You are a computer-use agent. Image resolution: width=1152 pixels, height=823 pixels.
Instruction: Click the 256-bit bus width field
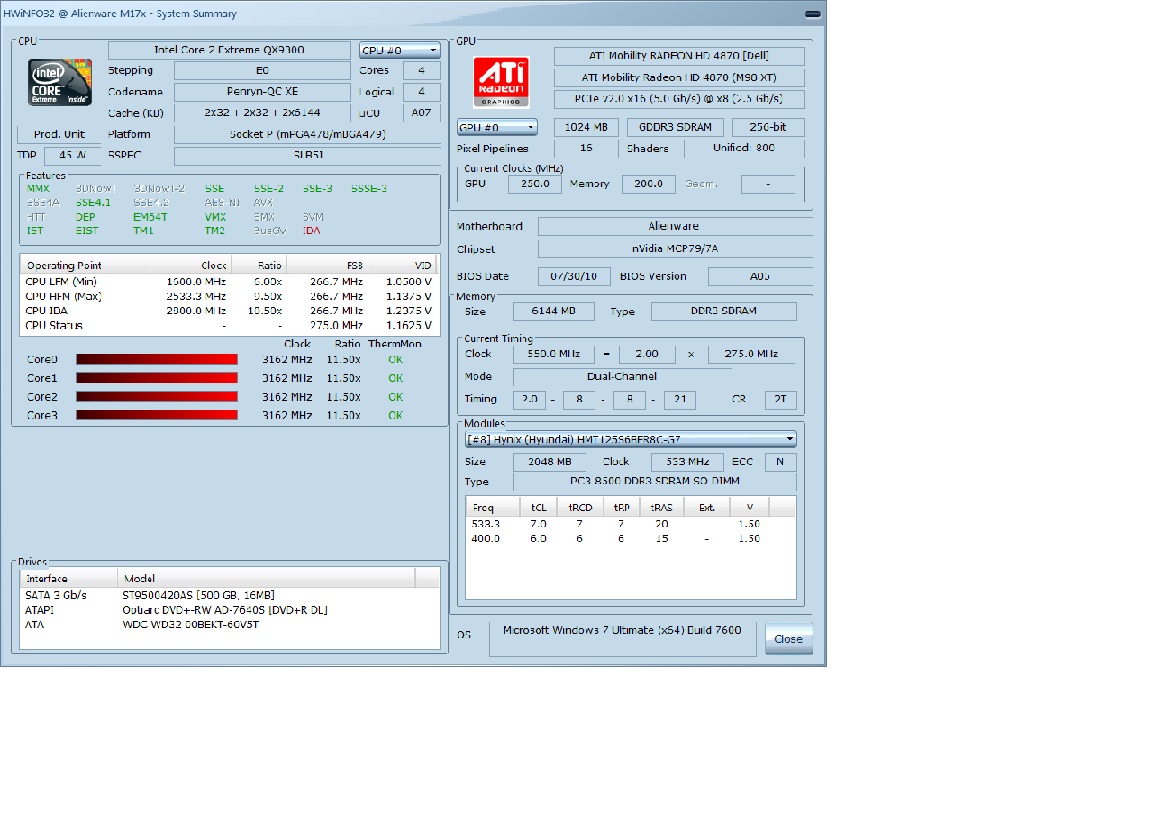[x=768, y=127]
